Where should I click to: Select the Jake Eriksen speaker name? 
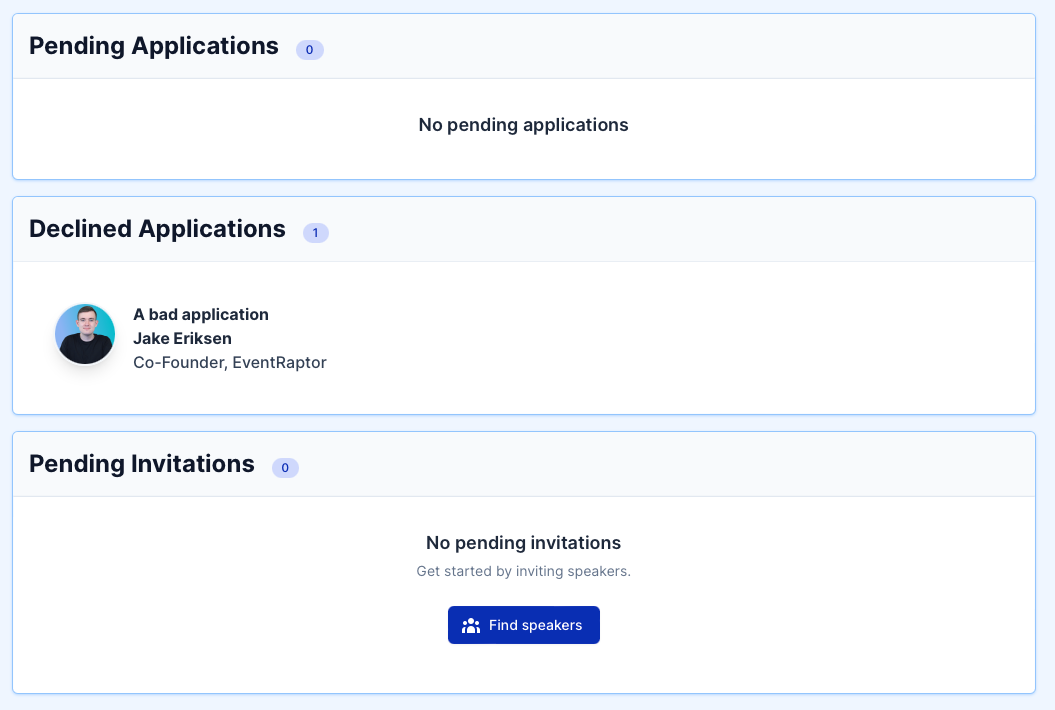pyautogui.click(x=182, y=338)
